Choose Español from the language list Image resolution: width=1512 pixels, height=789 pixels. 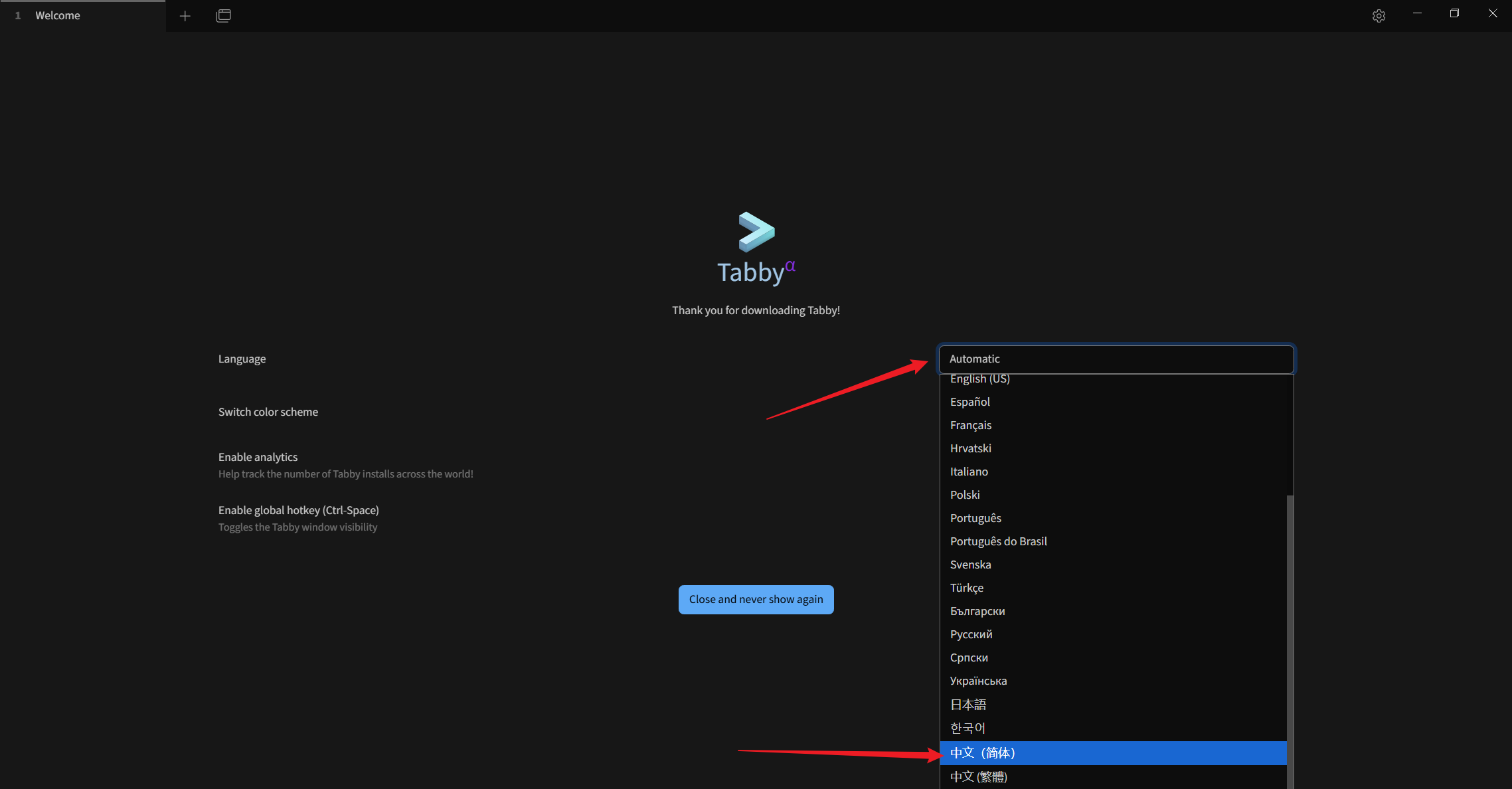click(1113, 402)
